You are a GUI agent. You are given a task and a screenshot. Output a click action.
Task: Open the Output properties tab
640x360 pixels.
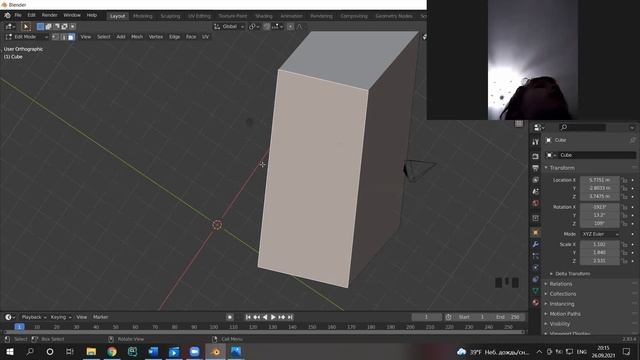[536, 168]
